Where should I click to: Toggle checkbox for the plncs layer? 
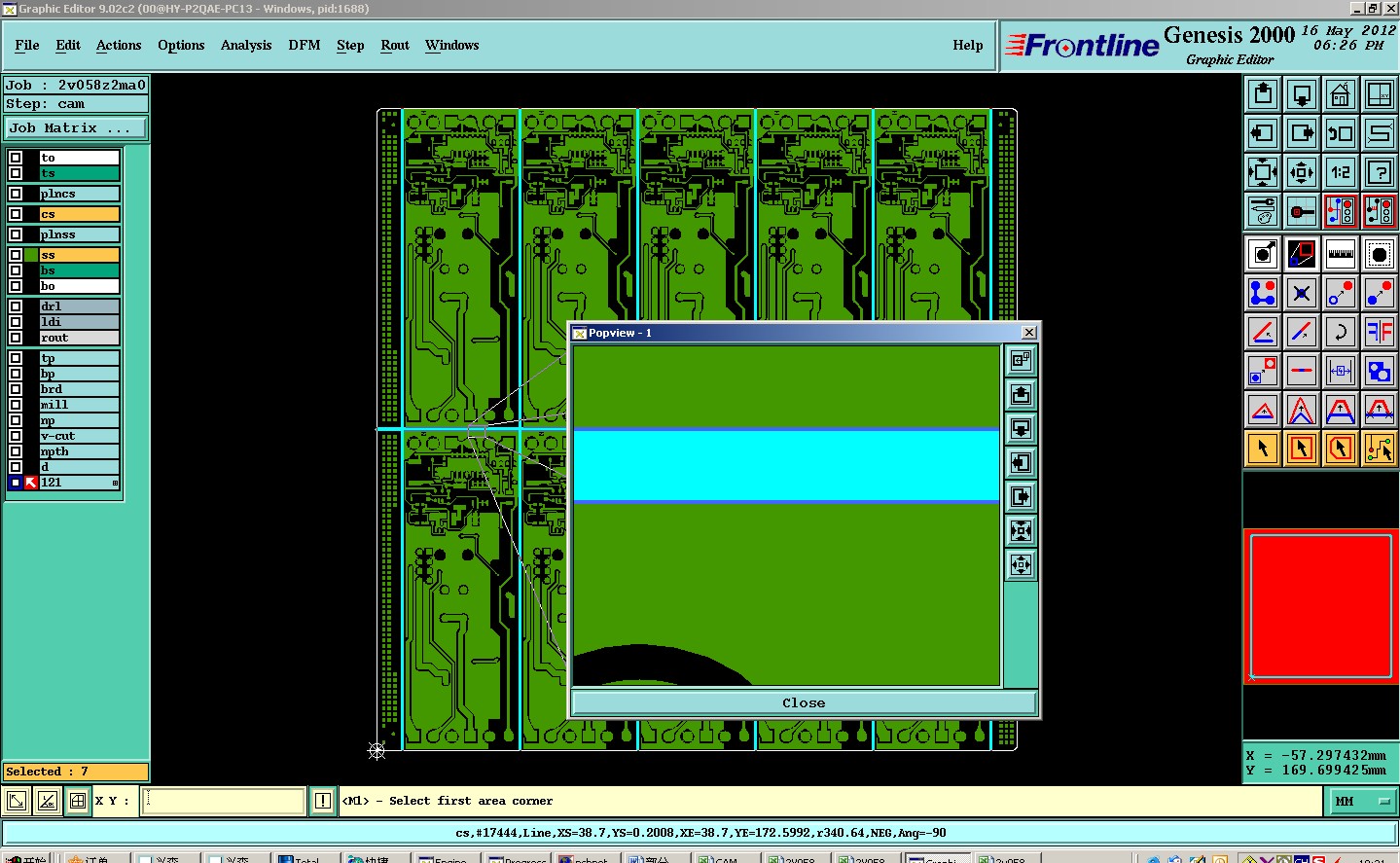[x=16, y=194]
